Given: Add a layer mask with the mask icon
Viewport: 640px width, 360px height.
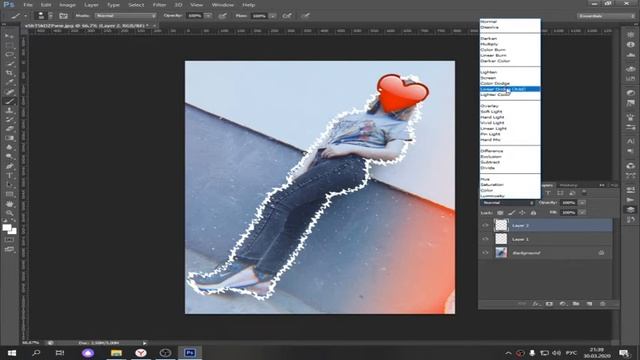Looking at the screenshot, I should pos(549,304).
